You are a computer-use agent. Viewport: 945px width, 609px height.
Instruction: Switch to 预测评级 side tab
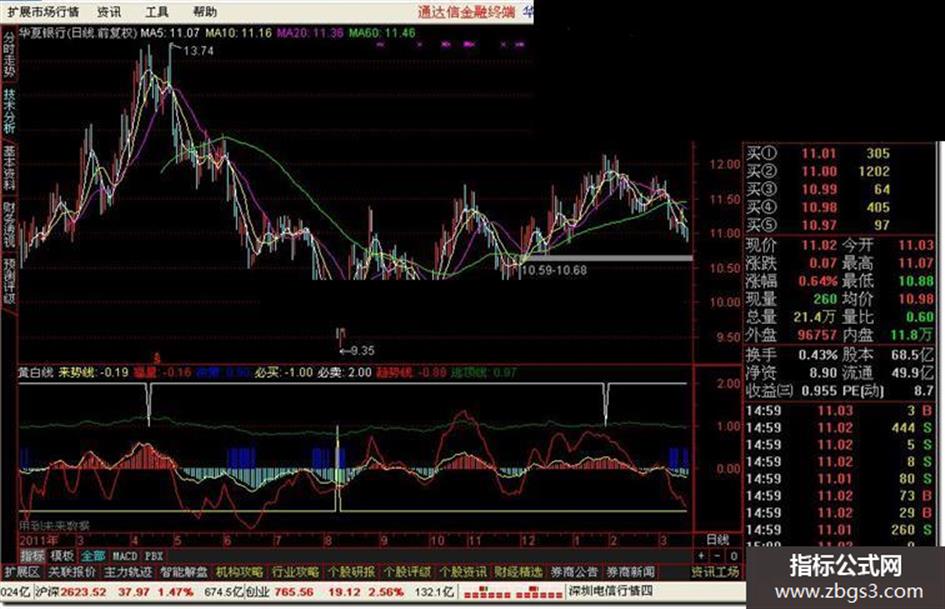pyautogui.click(x=9, y=282)
